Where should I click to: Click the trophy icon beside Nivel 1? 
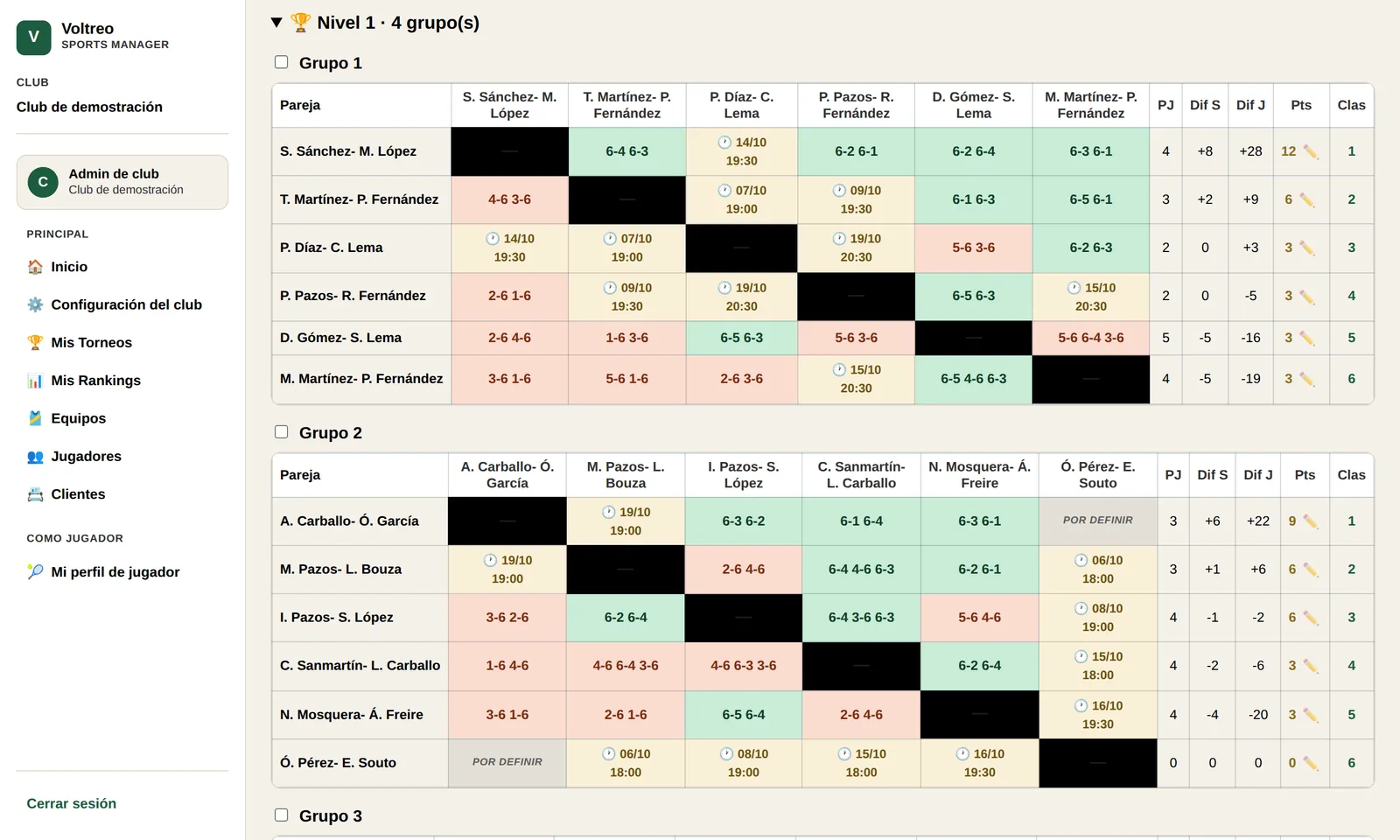pos(300,23)
